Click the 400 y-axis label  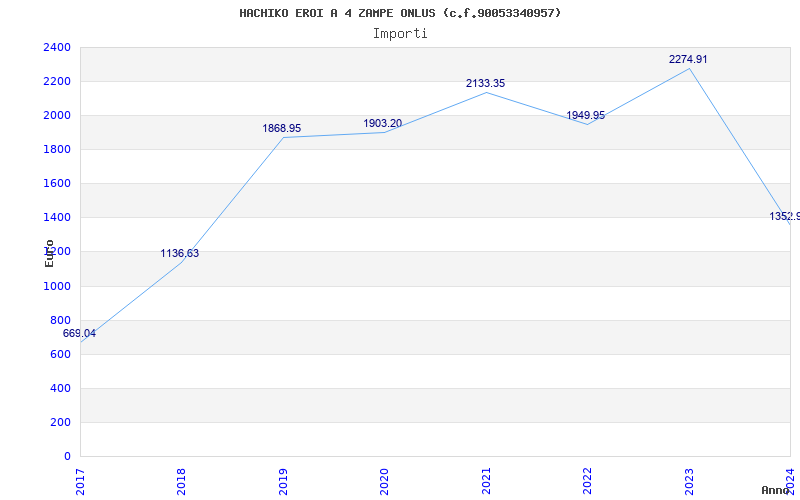click(x=61, y=389)
